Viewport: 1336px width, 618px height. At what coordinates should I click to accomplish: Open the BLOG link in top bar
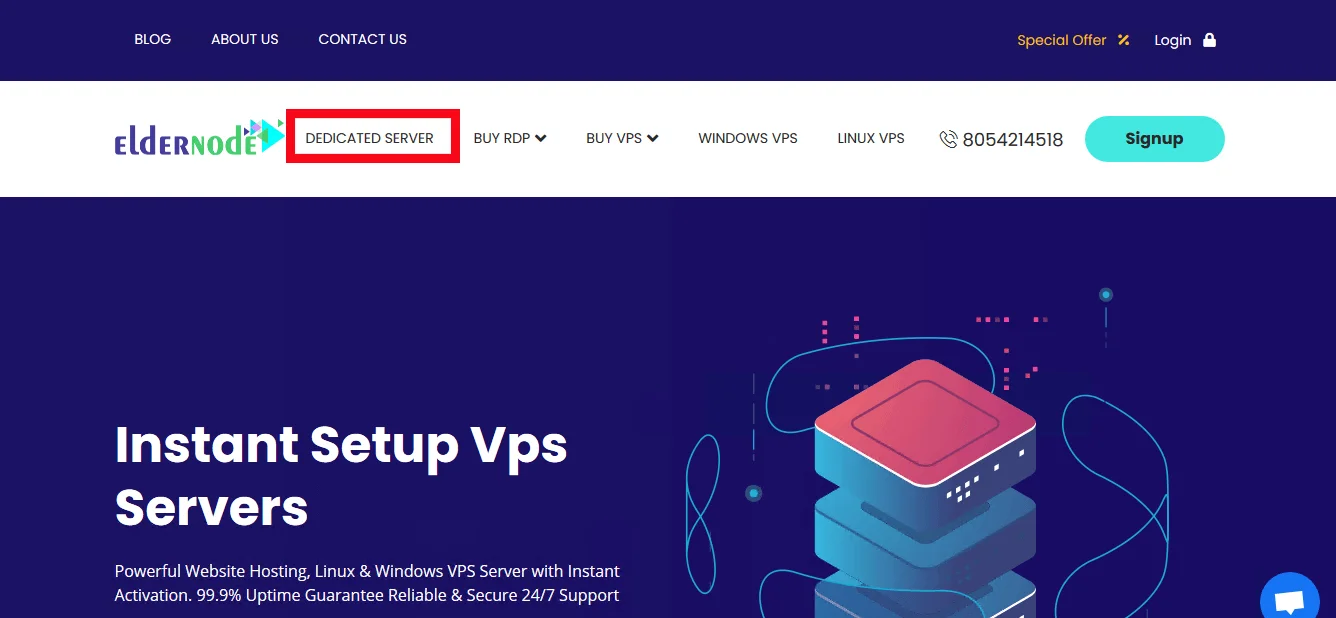click(152, 40)
